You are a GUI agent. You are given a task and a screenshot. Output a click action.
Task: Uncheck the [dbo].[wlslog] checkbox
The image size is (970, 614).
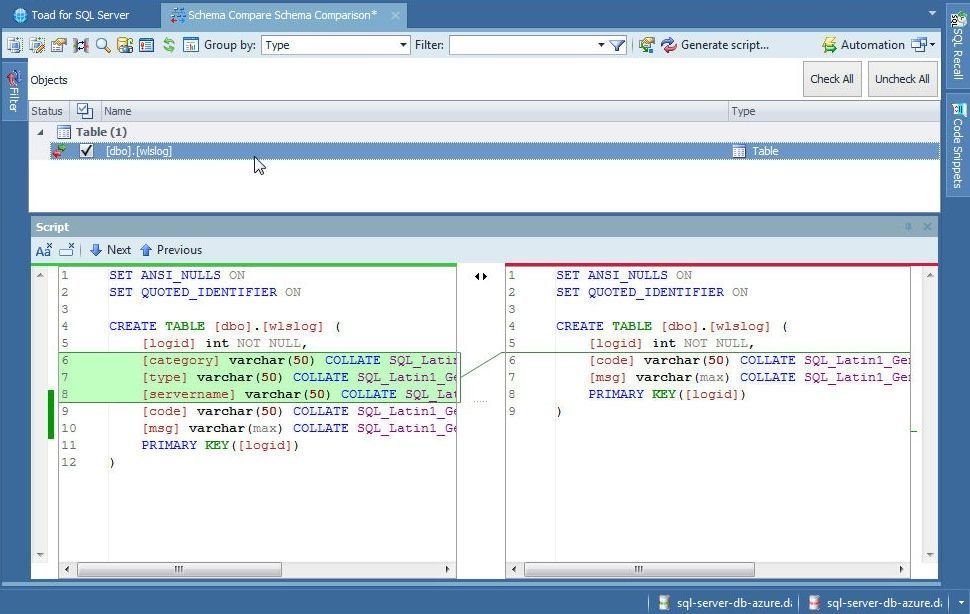click(86, 151)
